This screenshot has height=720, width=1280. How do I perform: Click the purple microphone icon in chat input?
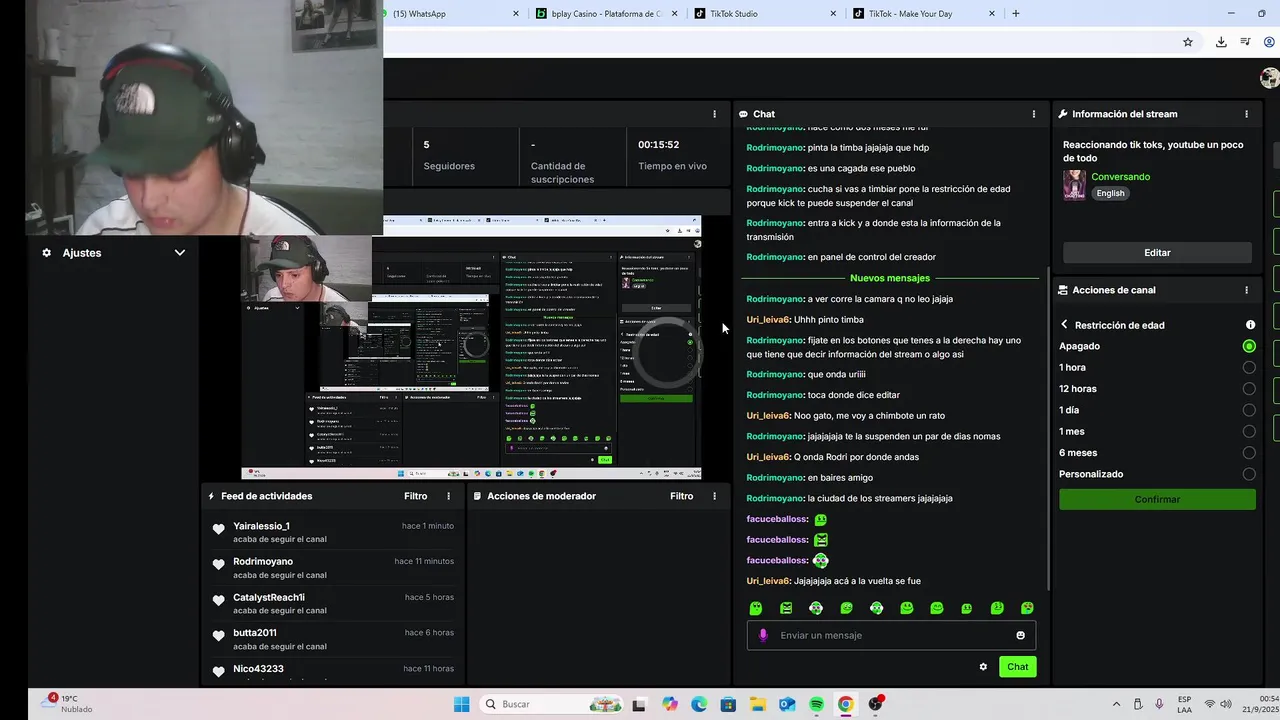(763, 635)
